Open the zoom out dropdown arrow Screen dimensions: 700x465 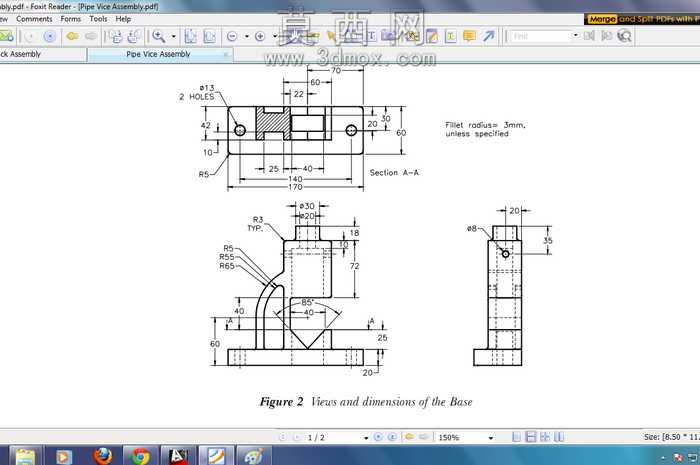[247, 36]
